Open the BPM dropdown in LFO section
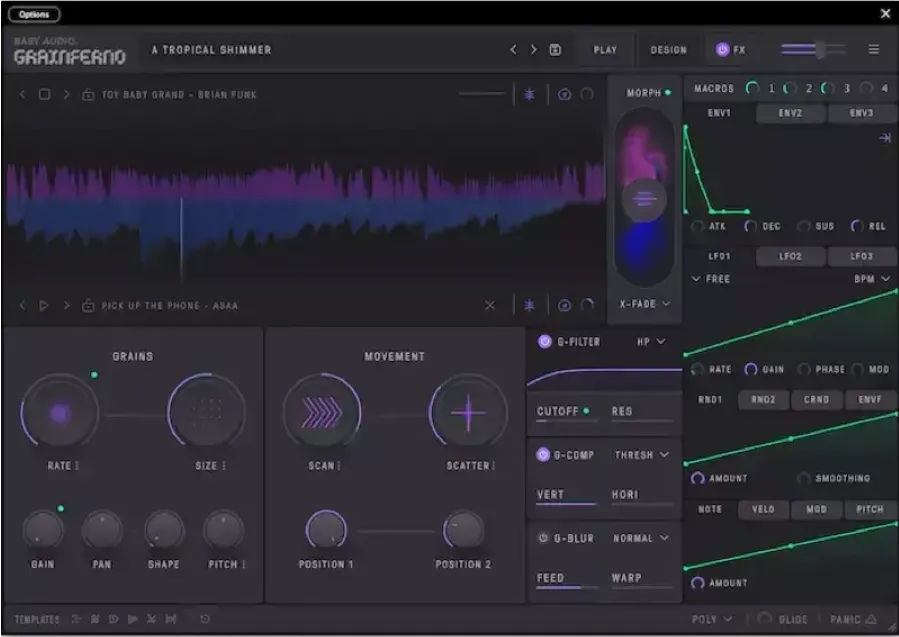Image resolution: width=899 pixels, height=637 pixels. click(871, 279)
